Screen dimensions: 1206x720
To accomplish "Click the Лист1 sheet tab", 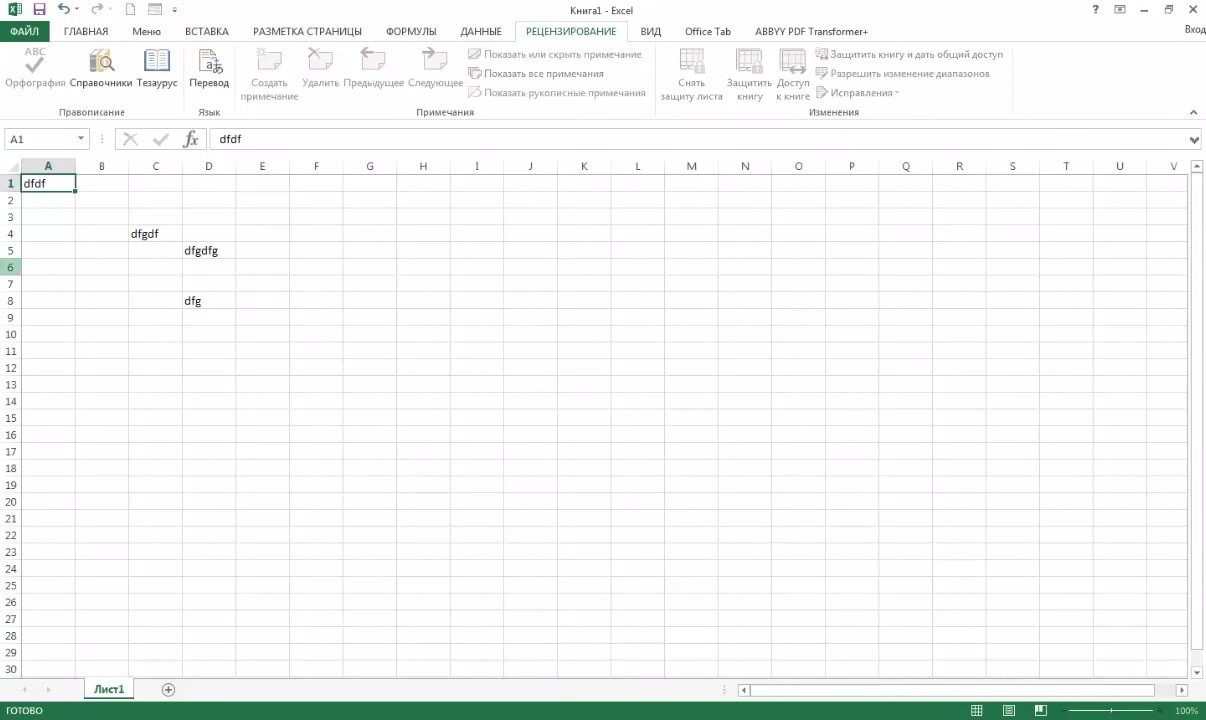I will pyautogui.click(x=109, y=690).
